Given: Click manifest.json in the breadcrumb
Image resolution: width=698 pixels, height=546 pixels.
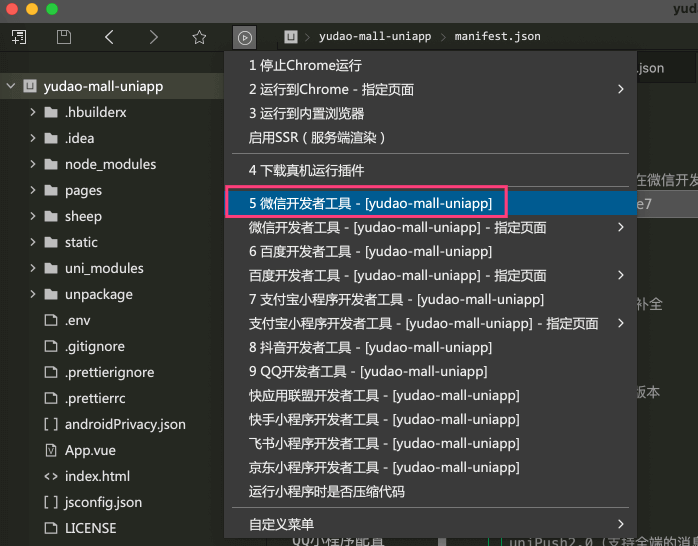Looking at the screenshot, I should point(497,37).
